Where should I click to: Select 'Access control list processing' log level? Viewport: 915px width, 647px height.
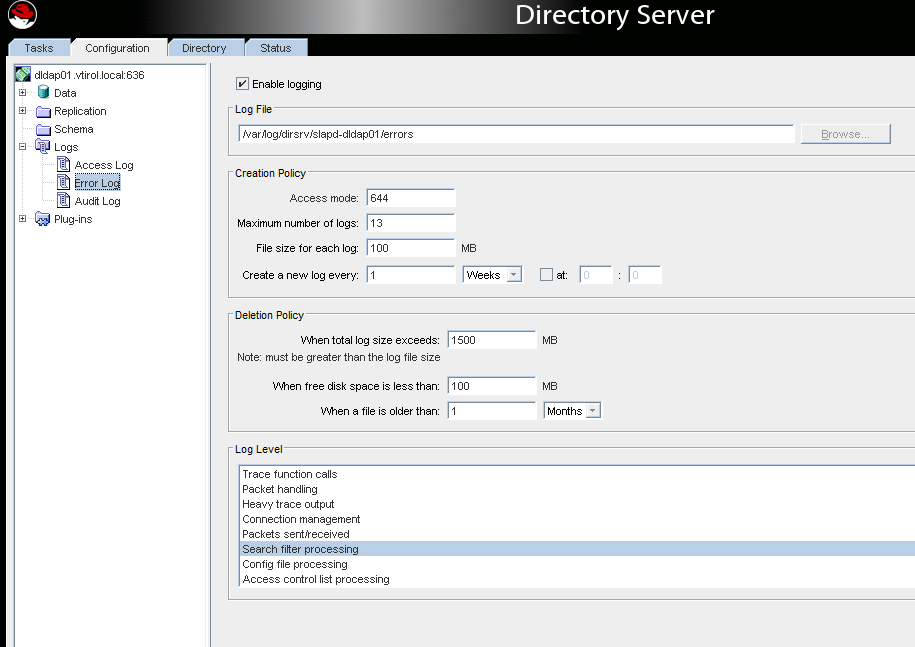577,579
